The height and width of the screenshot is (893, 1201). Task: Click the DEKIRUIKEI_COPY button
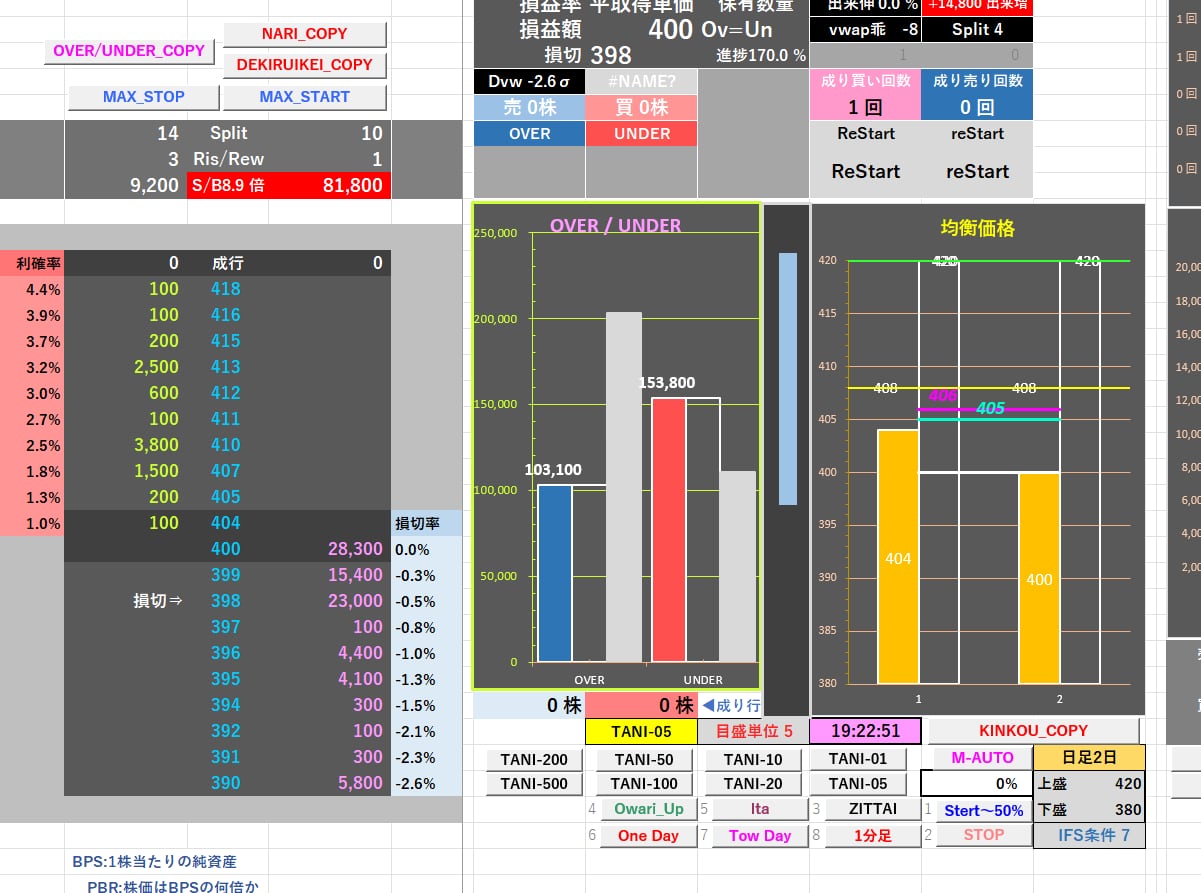(x=304, y=65)
